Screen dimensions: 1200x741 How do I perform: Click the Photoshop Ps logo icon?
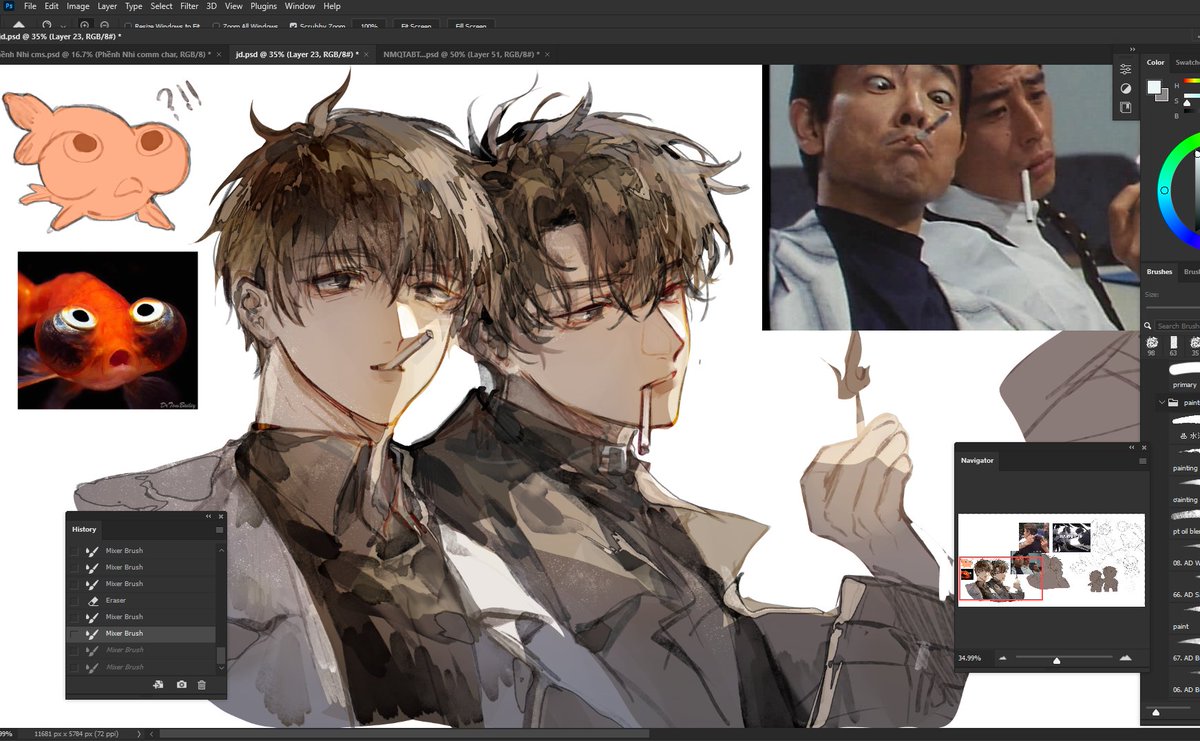[7, 6]
